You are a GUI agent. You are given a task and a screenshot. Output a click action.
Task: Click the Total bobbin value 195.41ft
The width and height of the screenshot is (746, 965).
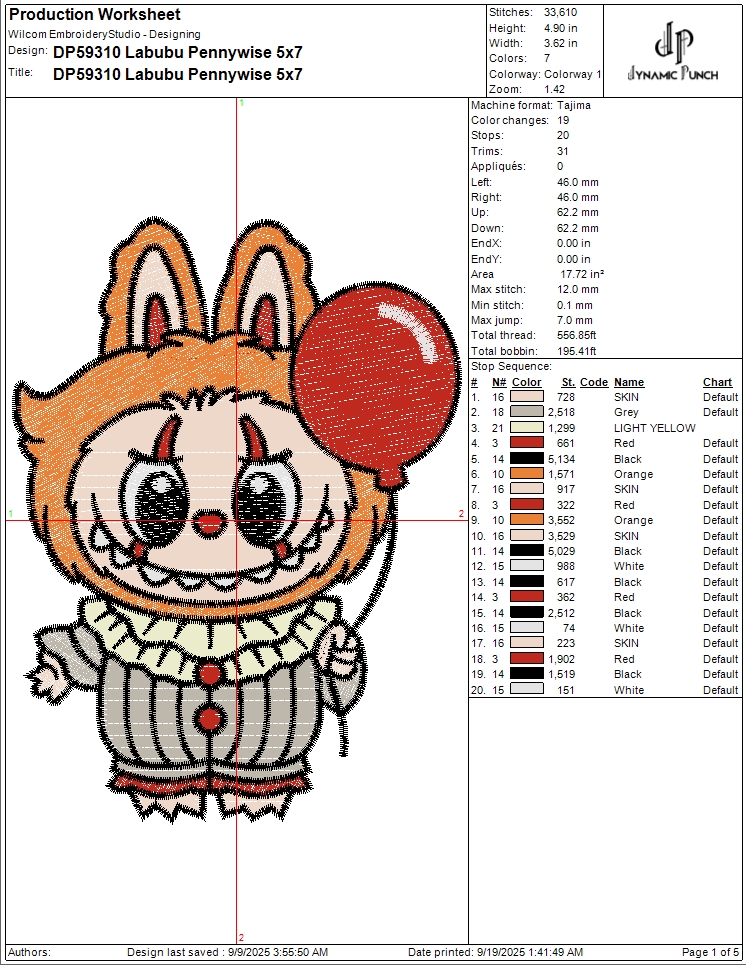[x=576, y=351]
